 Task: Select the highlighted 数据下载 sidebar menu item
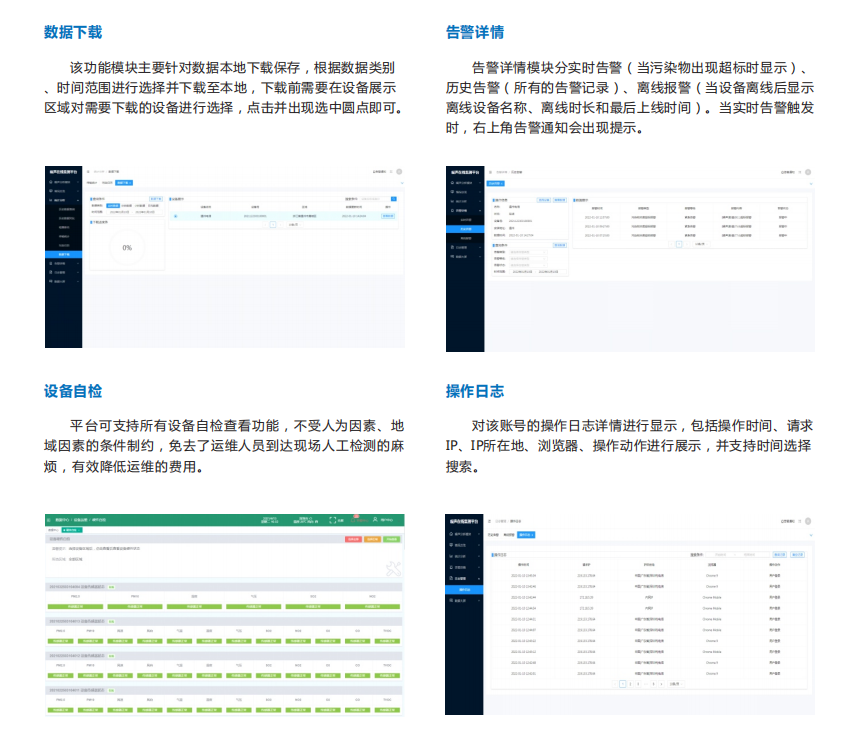point(64,254)
